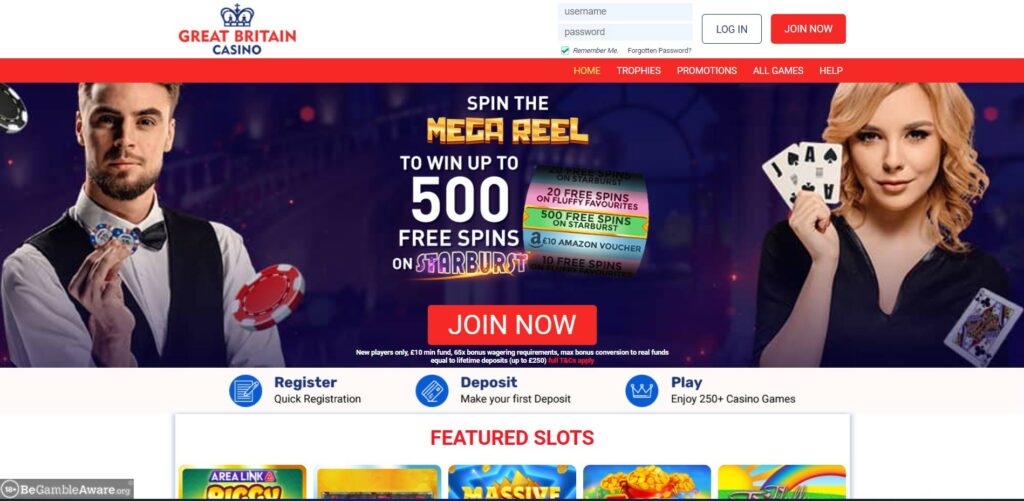
Task: Open the full T&Cs apply link
Action: (x=571, y=361)
